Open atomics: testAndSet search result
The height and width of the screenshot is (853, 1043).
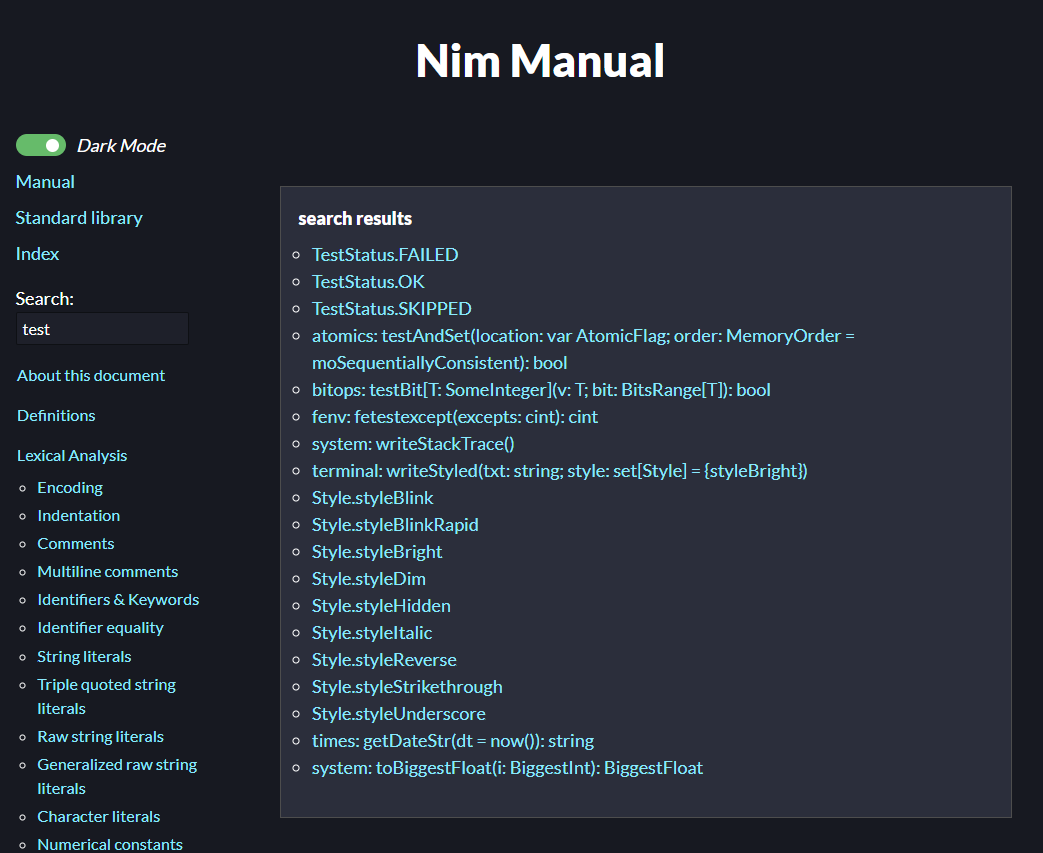[583, 349]
